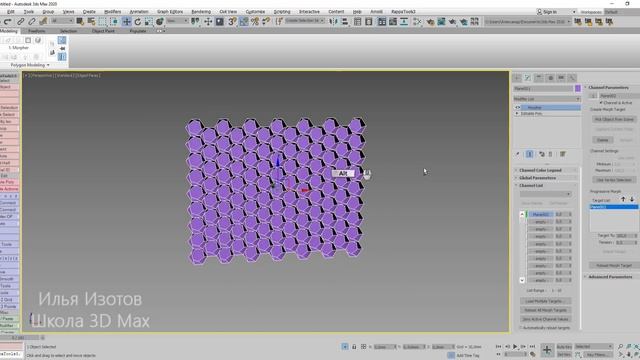
Task: Toggle Automatically reload targets checkbox
Action: click(521, 328)
